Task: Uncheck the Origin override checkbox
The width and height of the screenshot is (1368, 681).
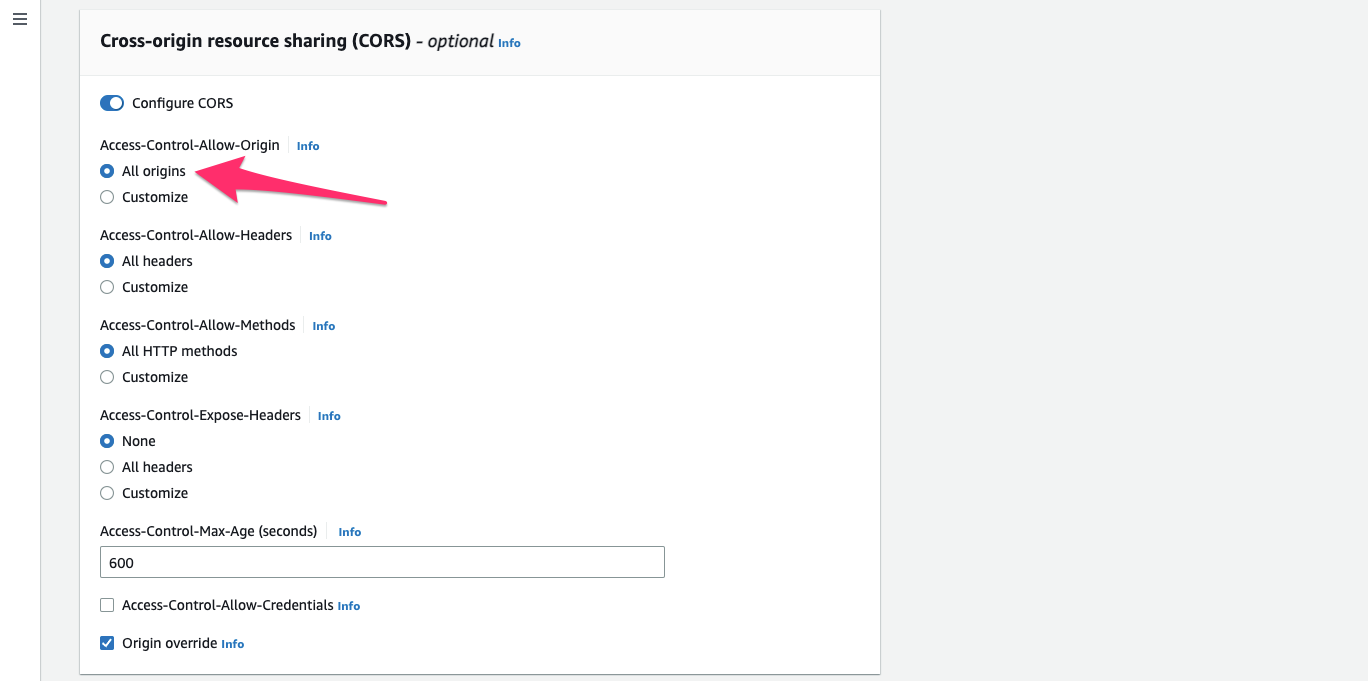Action: pos(107,643)
